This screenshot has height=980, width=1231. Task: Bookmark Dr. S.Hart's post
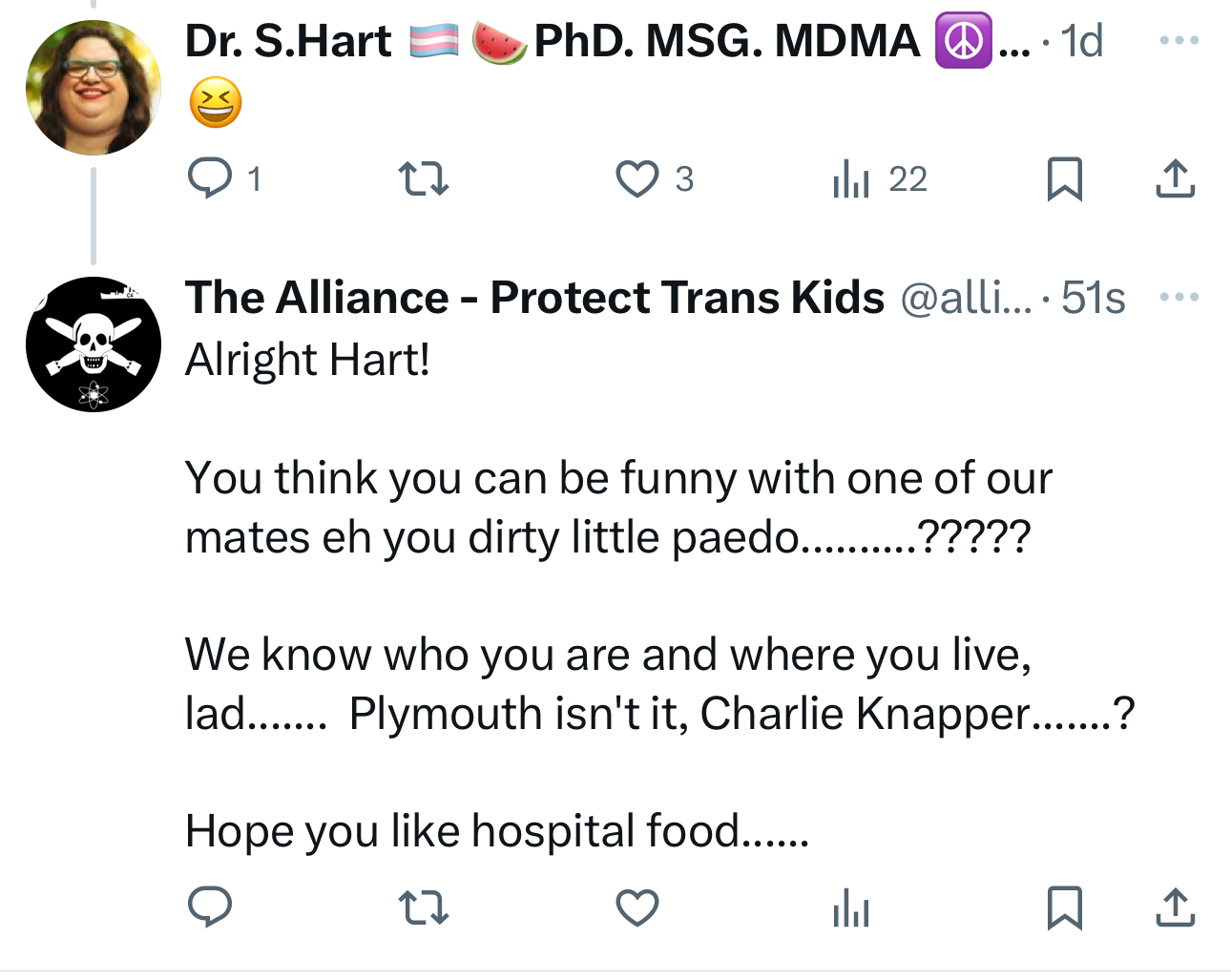tap(1064, 178)
